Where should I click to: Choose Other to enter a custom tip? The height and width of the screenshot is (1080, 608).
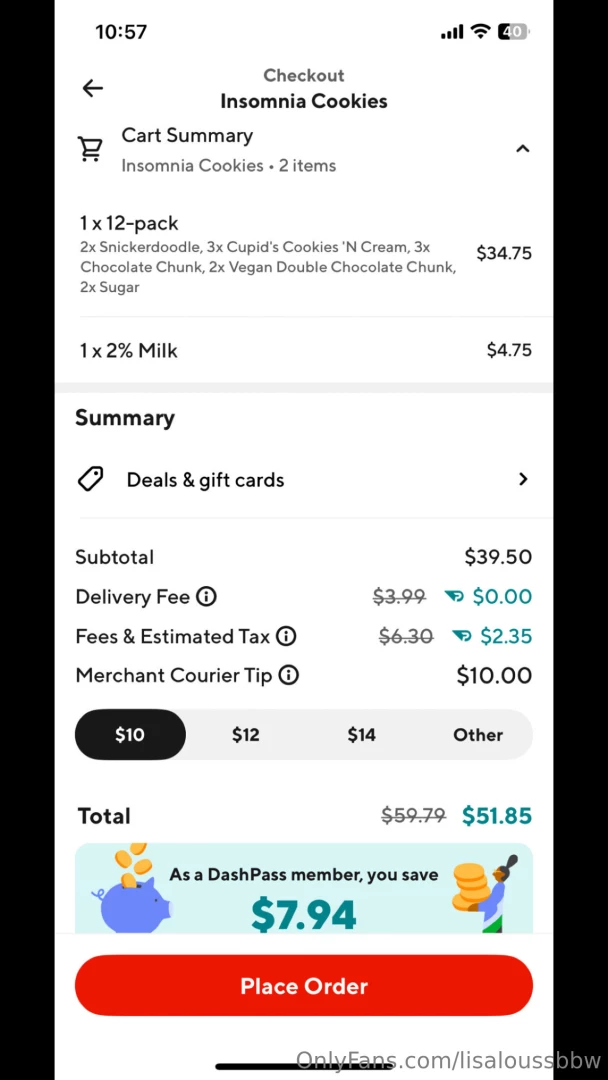point(477,734)
